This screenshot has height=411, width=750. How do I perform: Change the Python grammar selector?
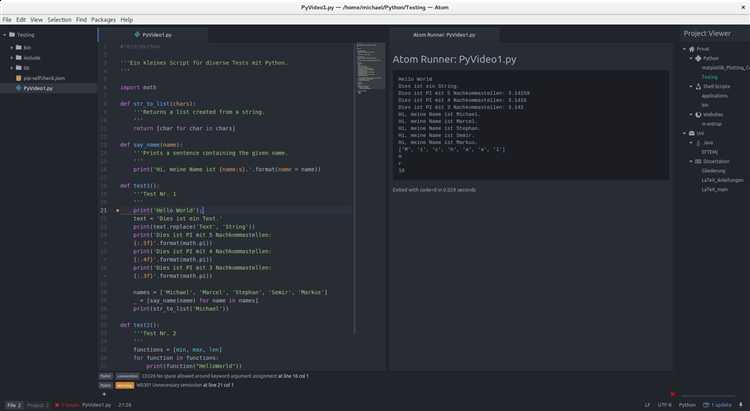(x=687, y=405)
